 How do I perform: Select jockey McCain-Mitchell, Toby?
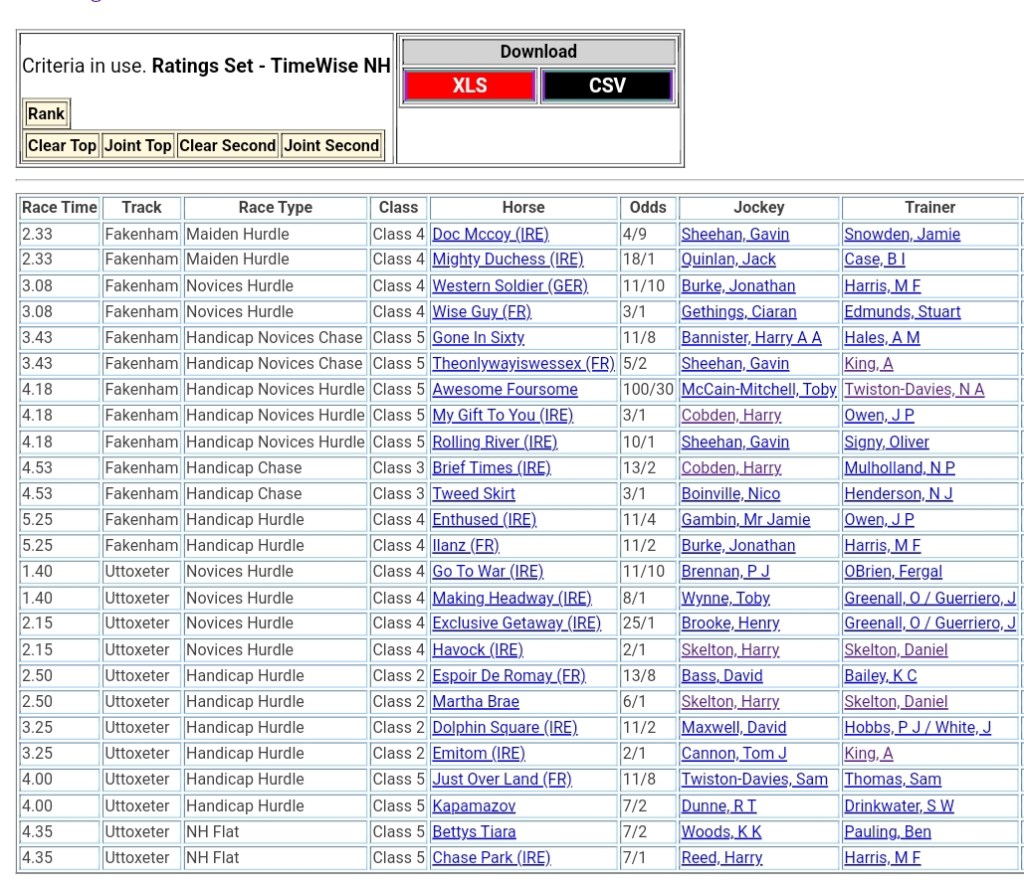point(758,390)
